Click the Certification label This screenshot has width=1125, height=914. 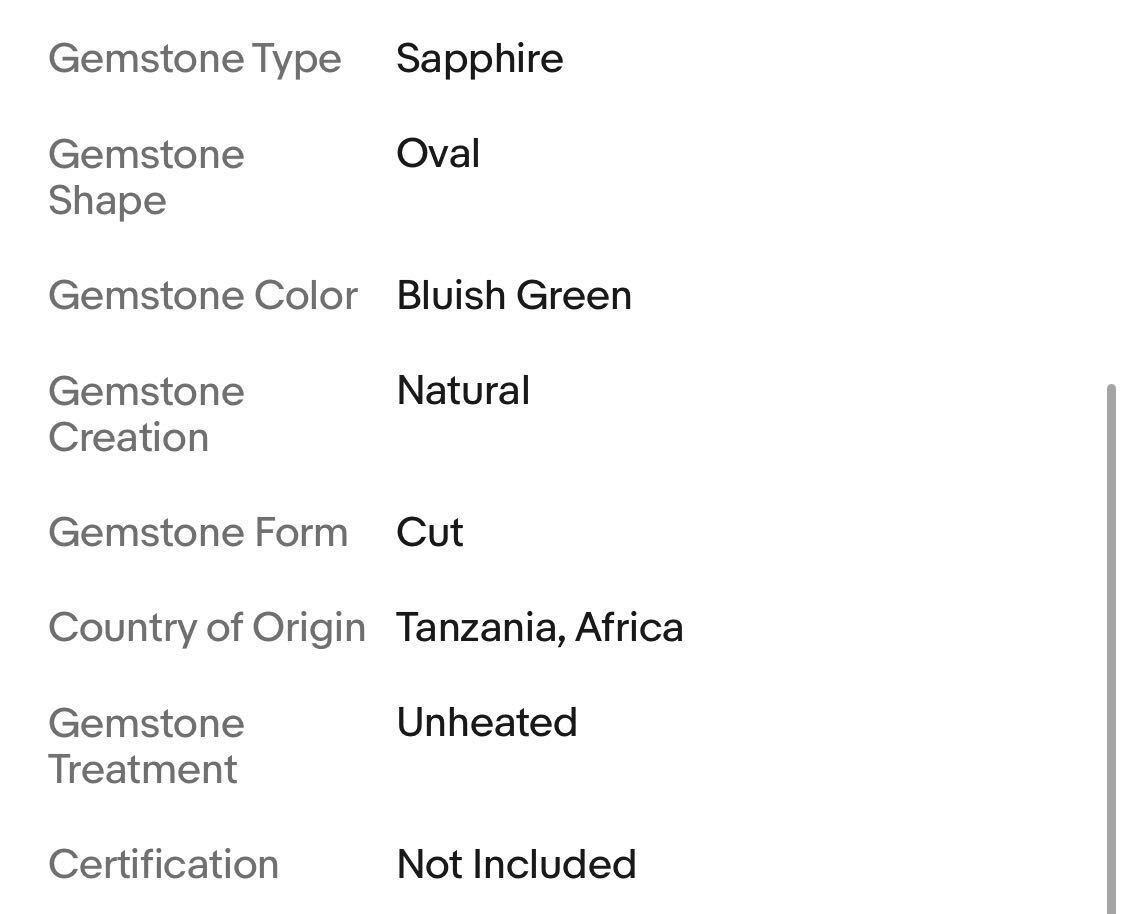click(164, 864)
